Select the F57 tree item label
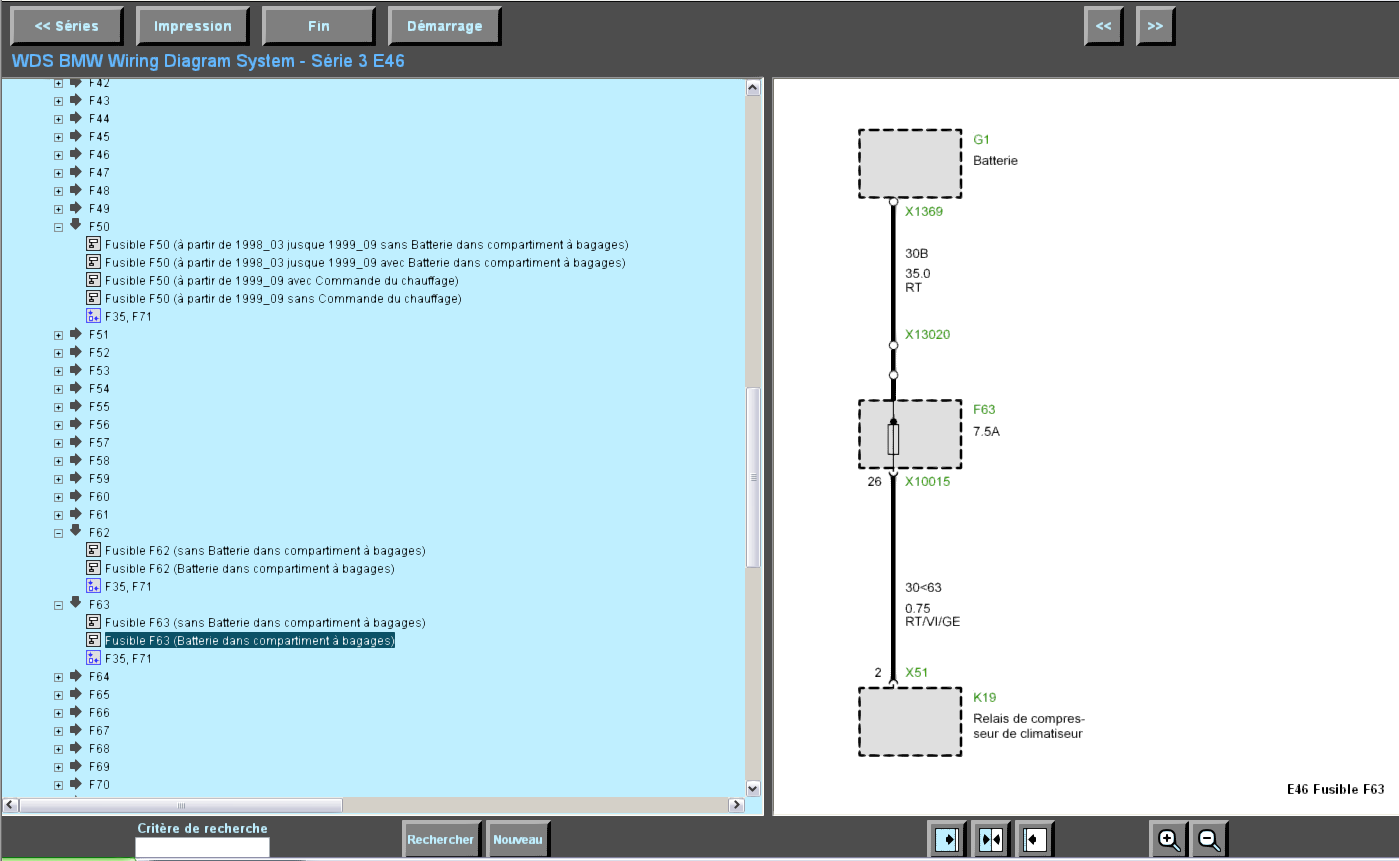Image resolution: width=1399 pixels, height=861 pixels. point(99,443)
